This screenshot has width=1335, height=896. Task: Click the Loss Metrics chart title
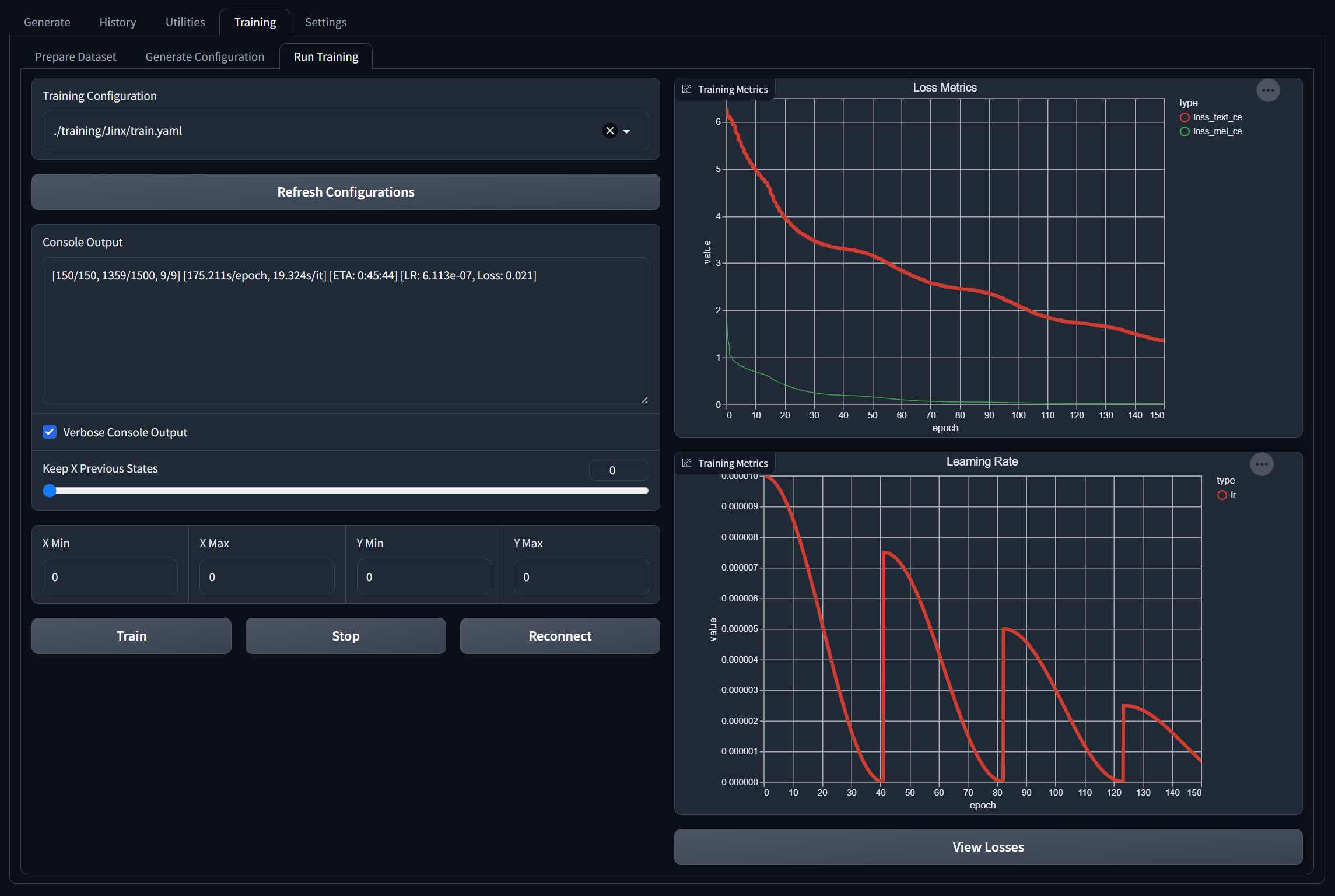tap(945, 87)
